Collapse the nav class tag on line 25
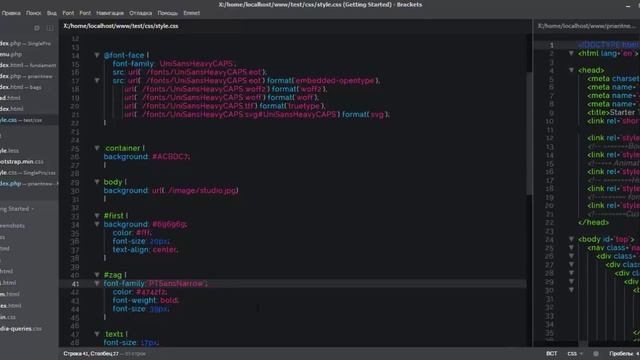 pyautogui.click(x=571, y=248)
